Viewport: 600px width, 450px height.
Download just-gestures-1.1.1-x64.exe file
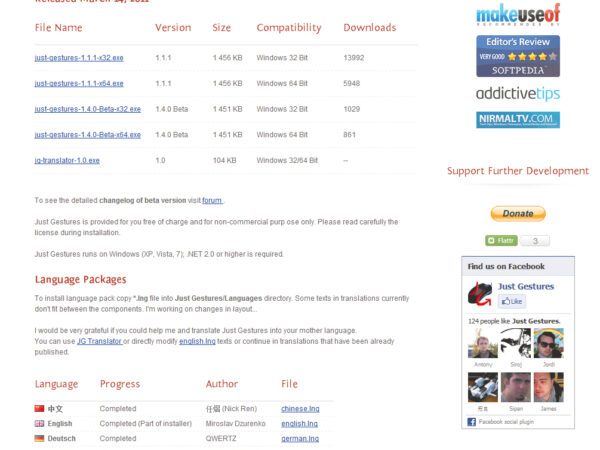(x=79, y=84)
